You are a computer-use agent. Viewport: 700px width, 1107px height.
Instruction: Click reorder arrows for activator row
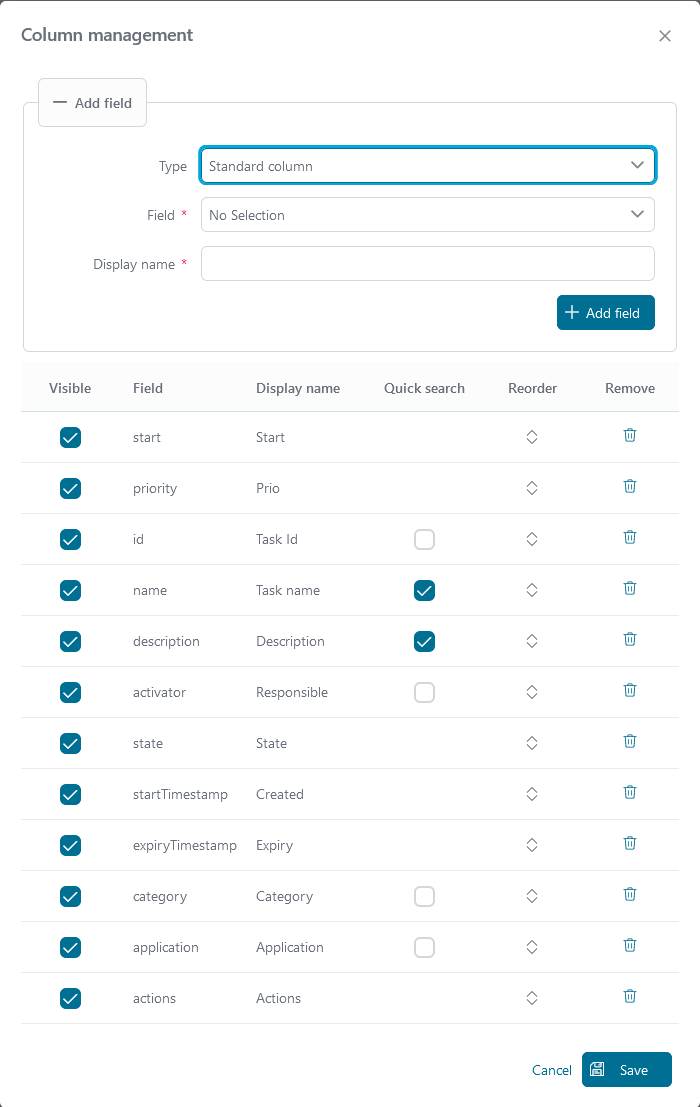(532, 692)
